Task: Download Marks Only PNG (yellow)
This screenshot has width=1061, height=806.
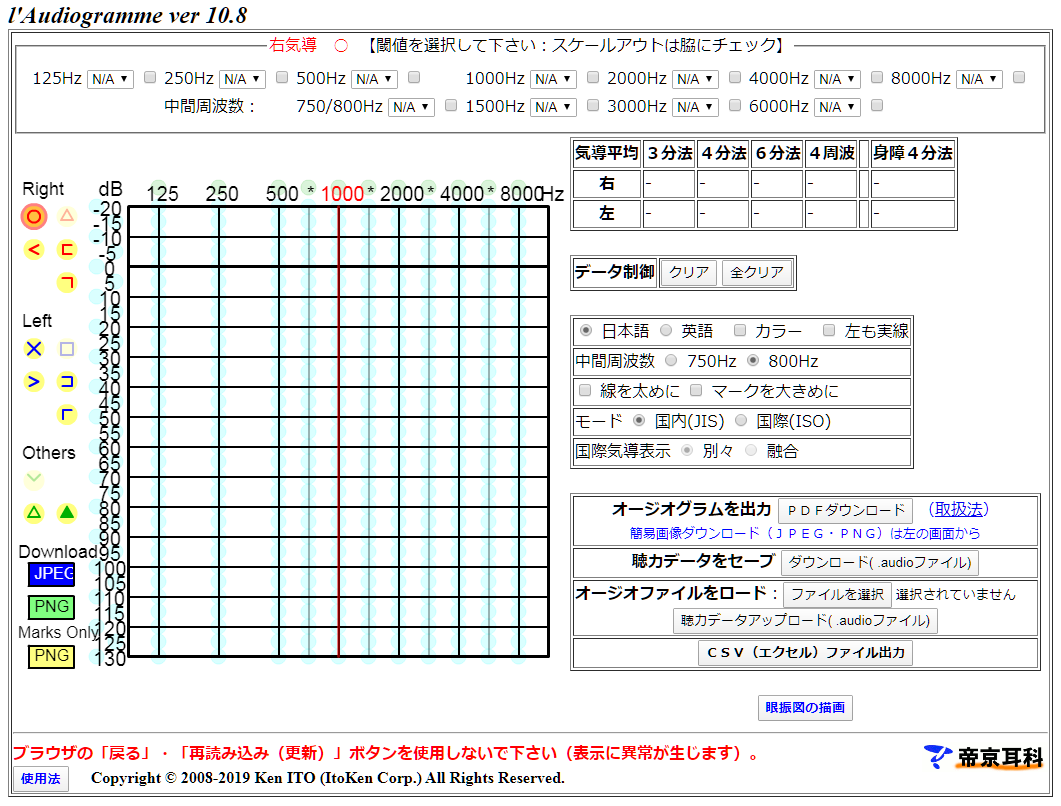Action: coord(51,656)
